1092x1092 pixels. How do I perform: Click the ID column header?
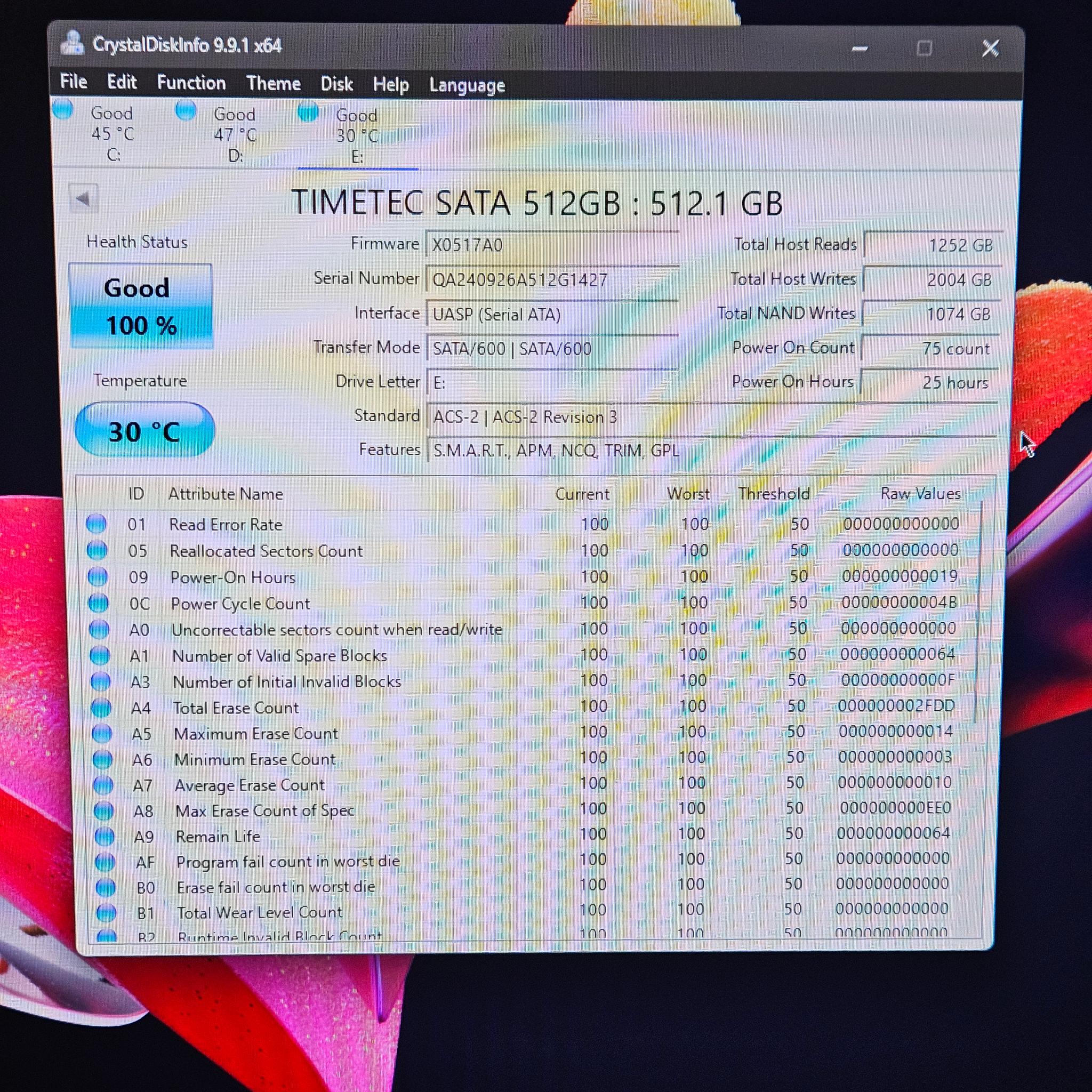tap(135, 493)
